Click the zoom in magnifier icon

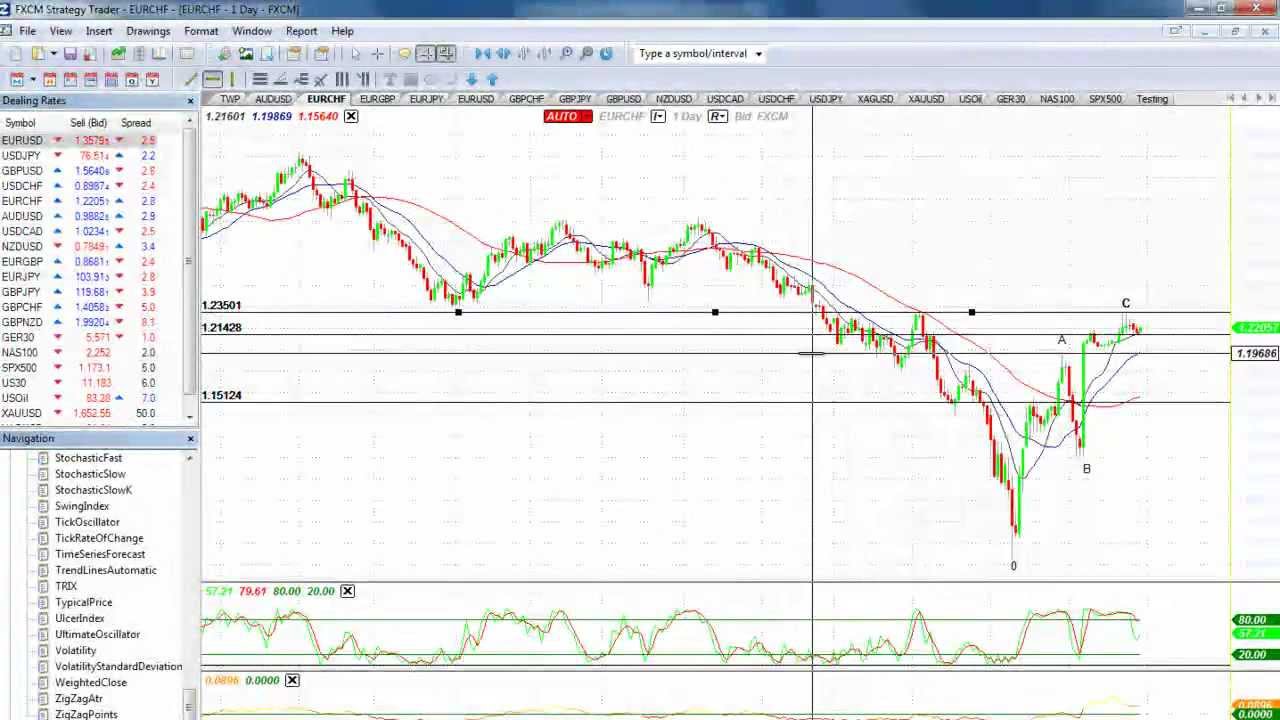point(566,54)
